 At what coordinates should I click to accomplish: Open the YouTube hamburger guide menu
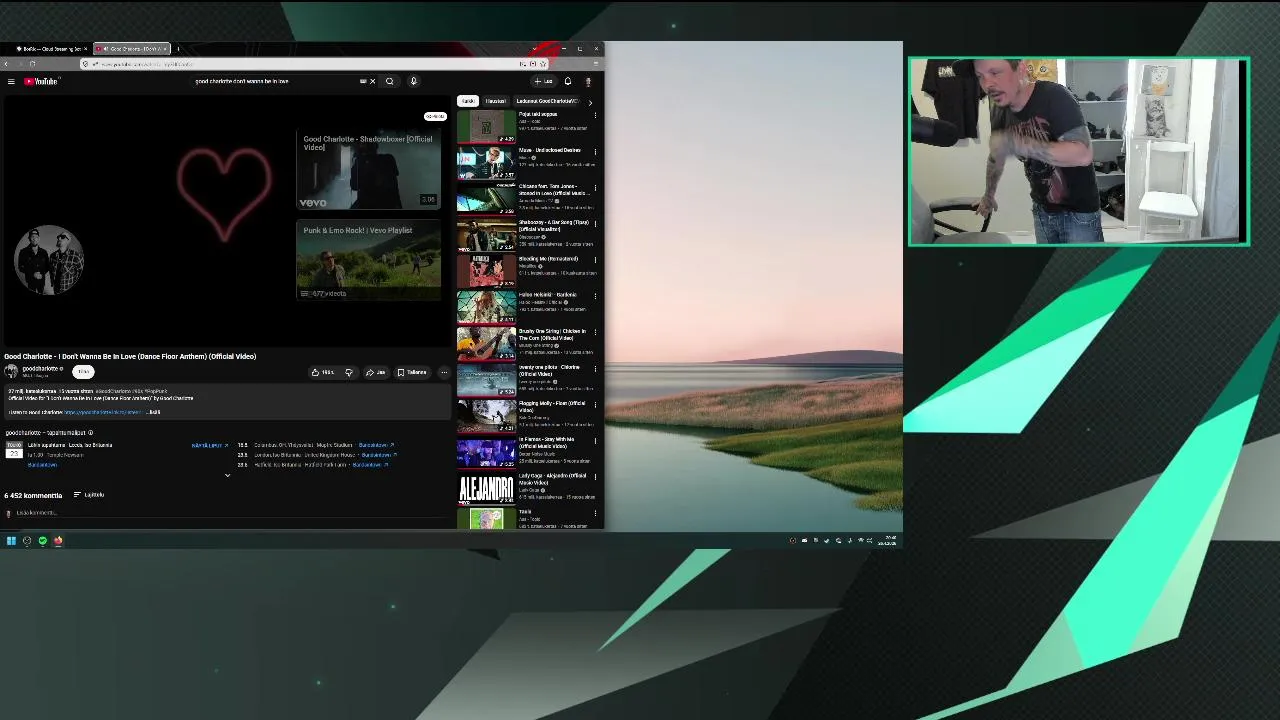(11, 81)
